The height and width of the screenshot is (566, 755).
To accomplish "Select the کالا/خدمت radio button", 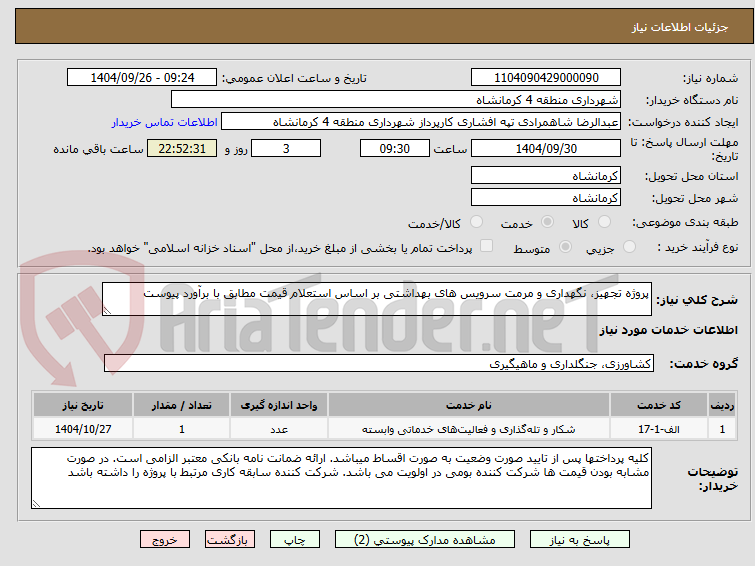I will coord(476,222).
